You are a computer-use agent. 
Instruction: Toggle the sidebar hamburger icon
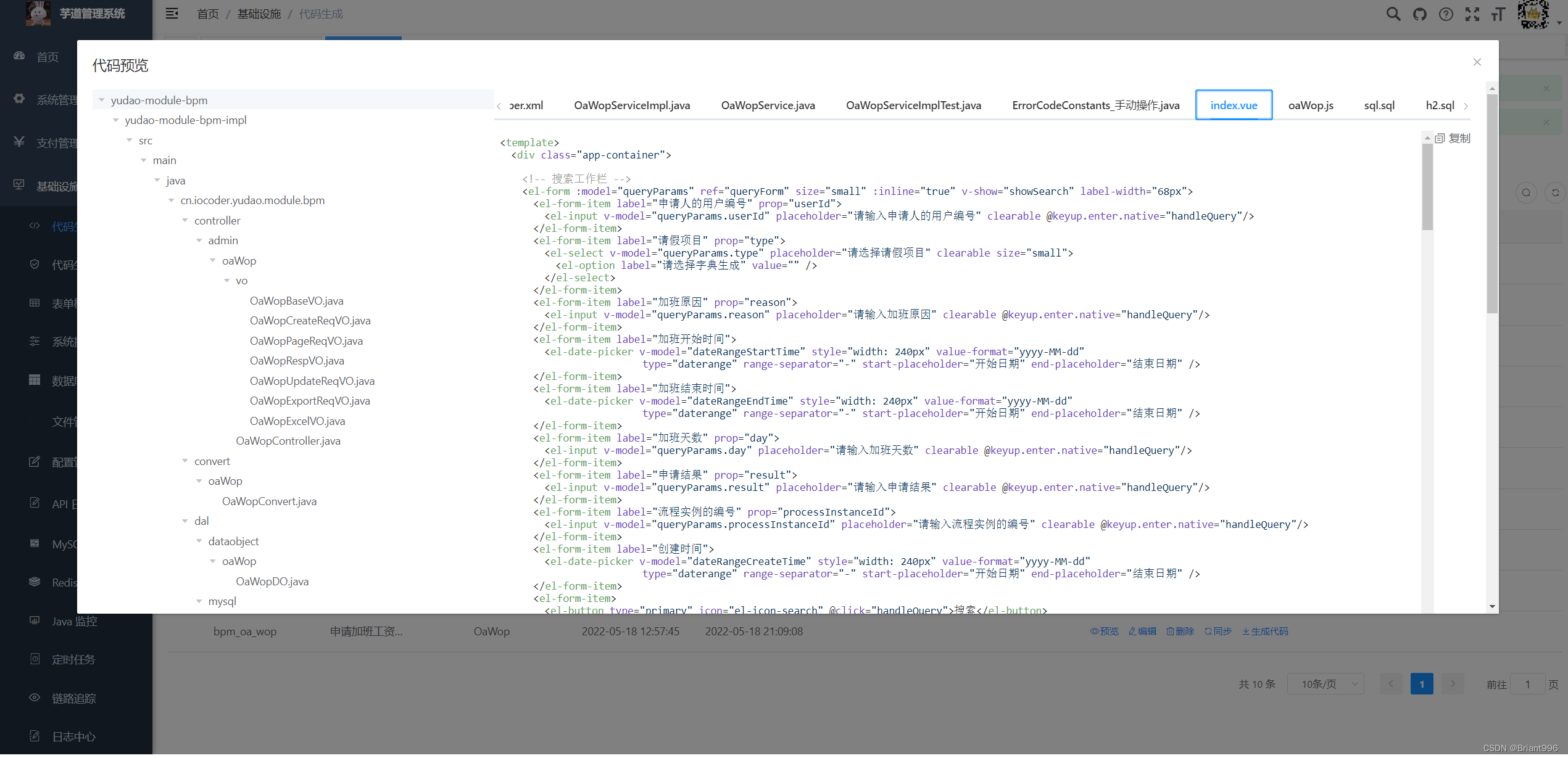coord(172,14)
